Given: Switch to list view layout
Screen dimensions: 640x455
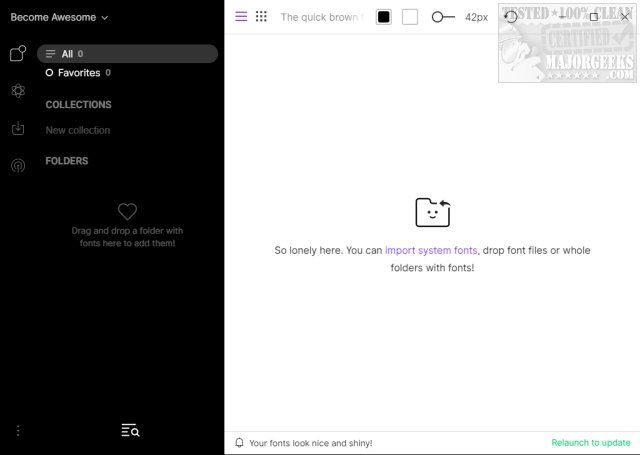Looking at the screenshot, I should [x=241, y=17].
